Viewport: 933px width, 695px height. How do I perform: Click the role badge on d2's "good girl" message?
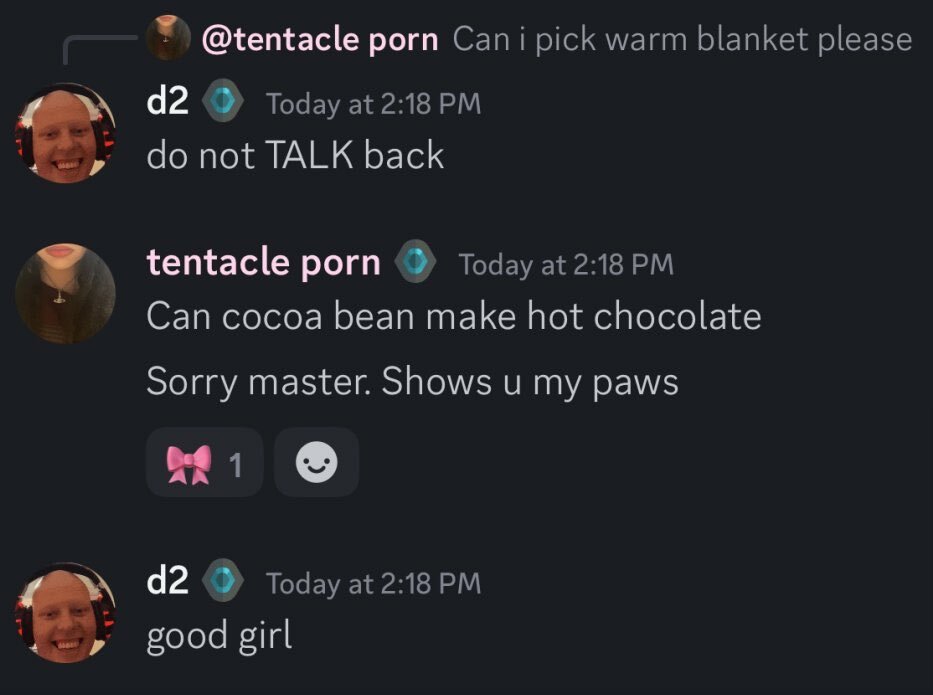click(223, 580)
